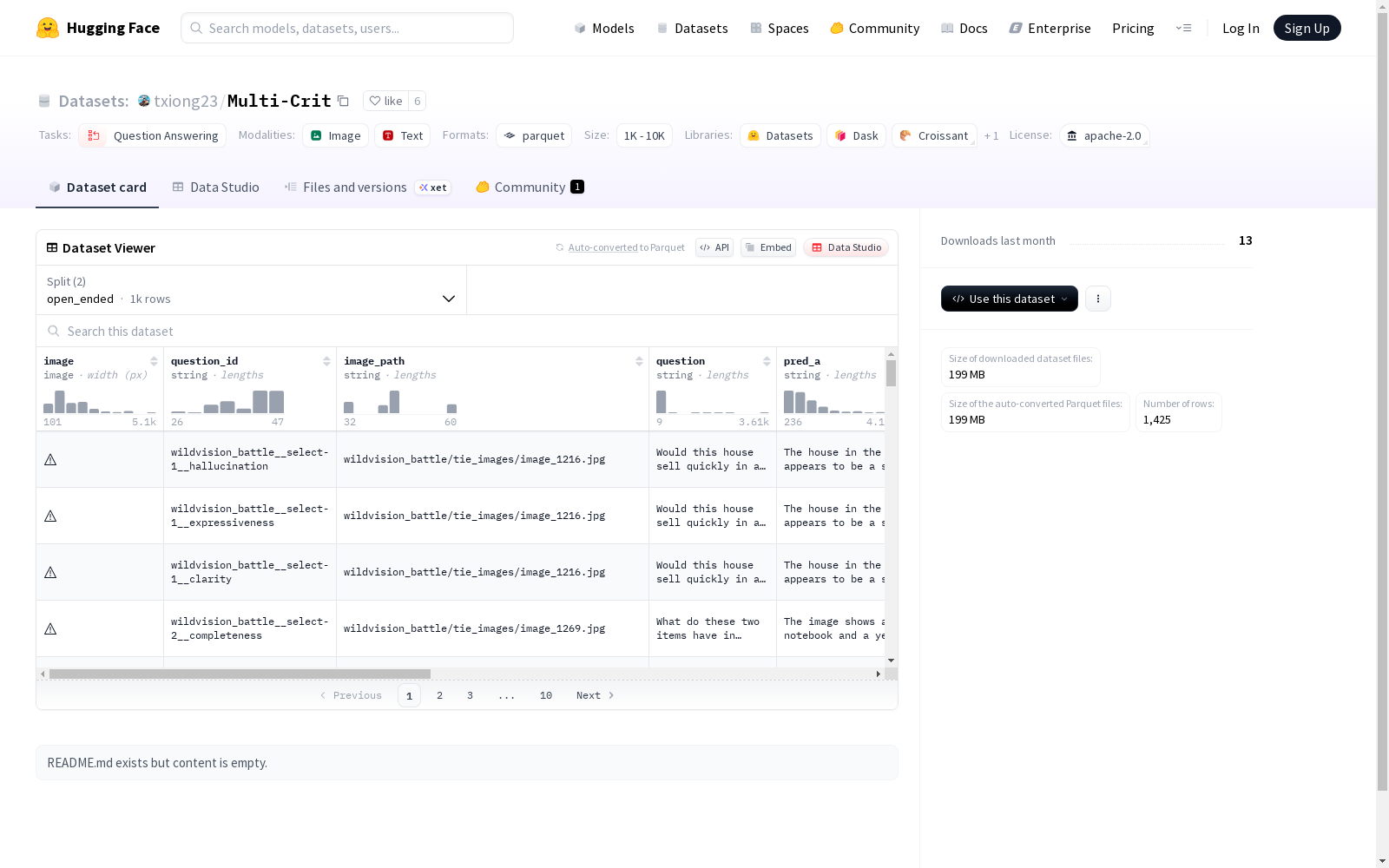Sort by the image_path column arrows

pos(639,361)
